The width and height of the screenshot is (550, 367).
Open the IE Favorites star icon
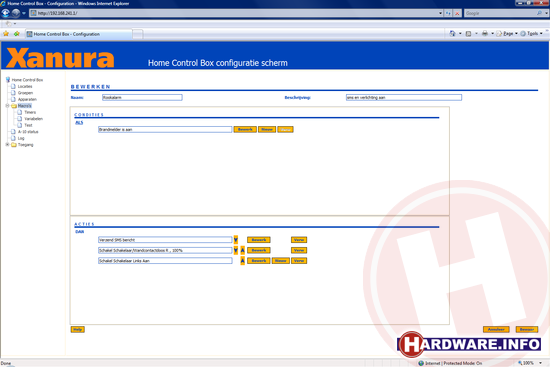click(x=6, y=34)
